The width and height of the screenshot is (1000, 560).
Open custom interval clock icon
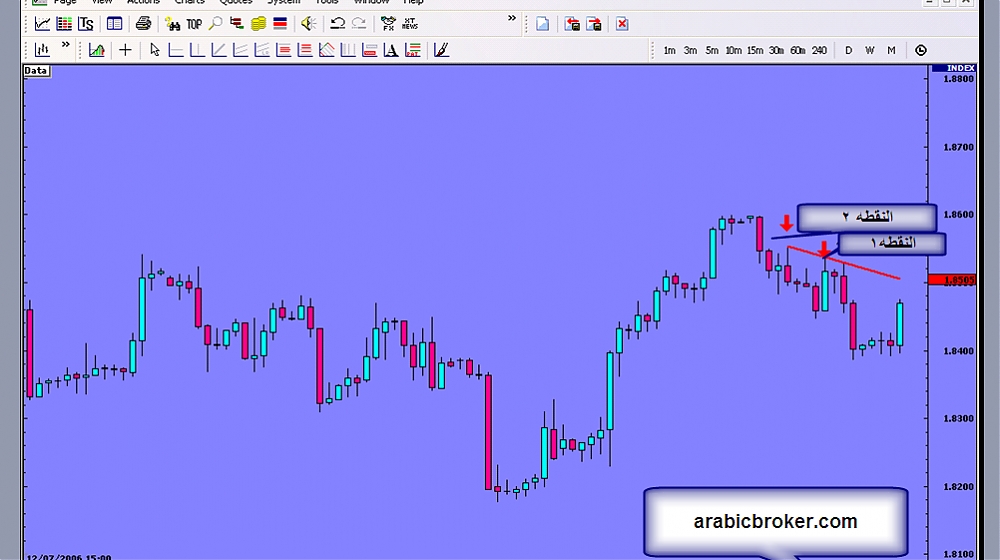(920, 50)
